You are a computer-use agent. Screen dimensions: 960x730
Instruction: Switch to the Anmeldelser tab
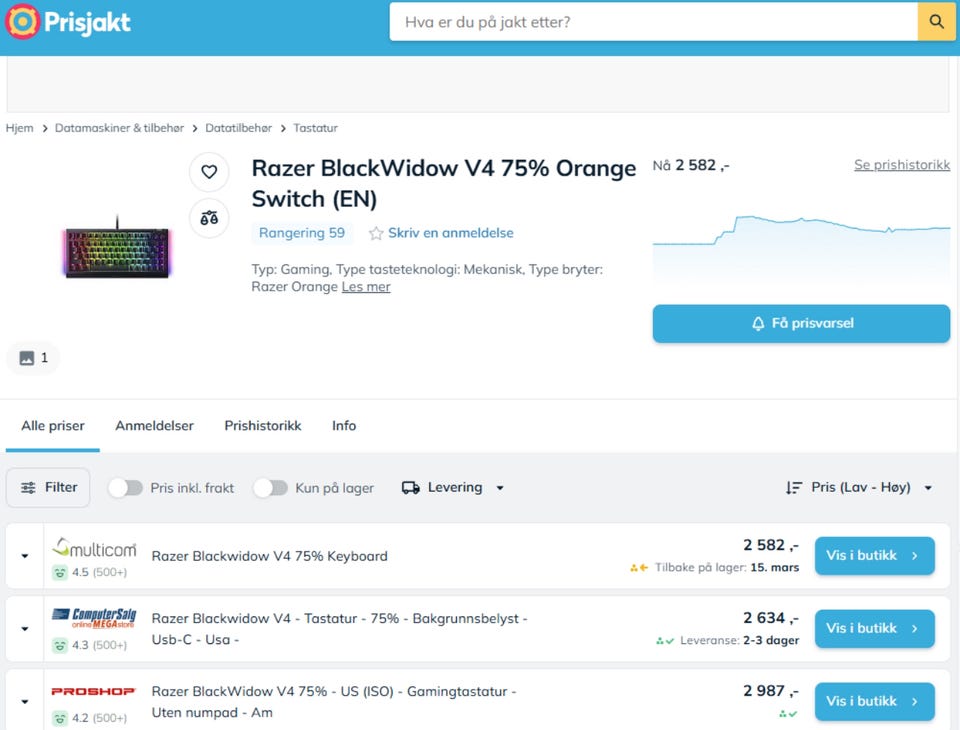point(154,426)
